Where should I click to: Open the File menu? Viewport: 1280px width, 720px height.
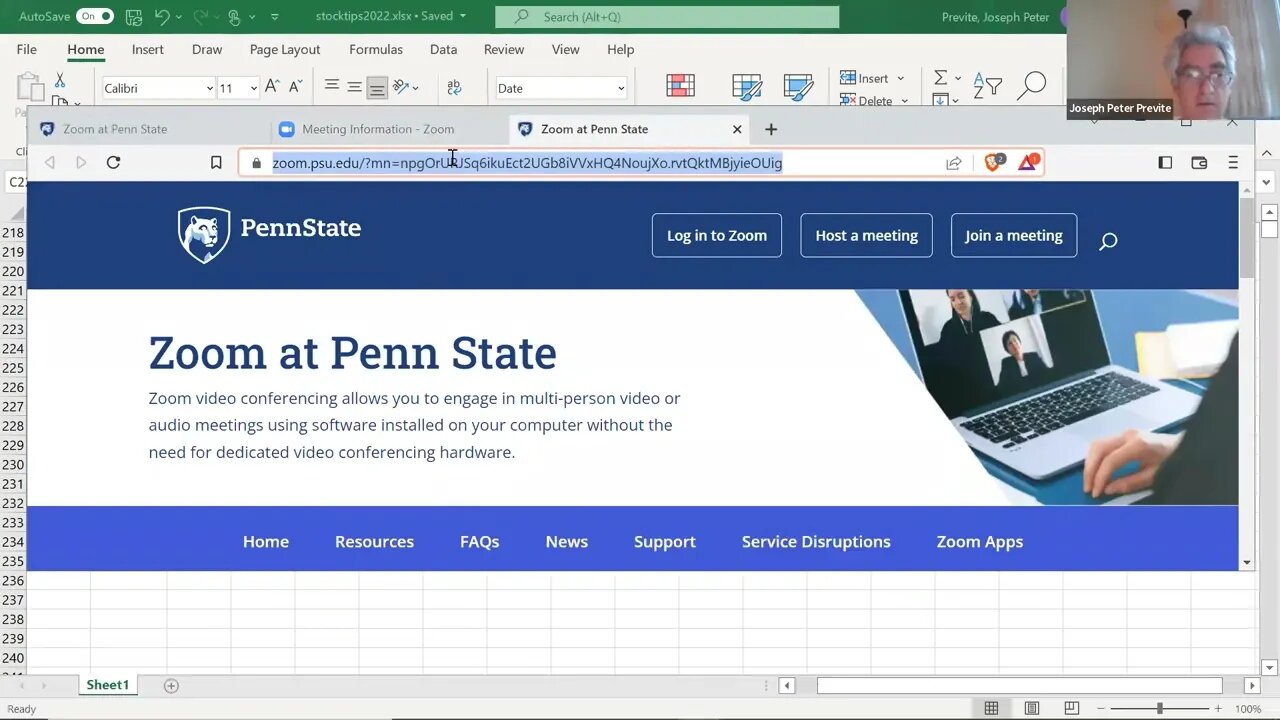pos(27,49)
